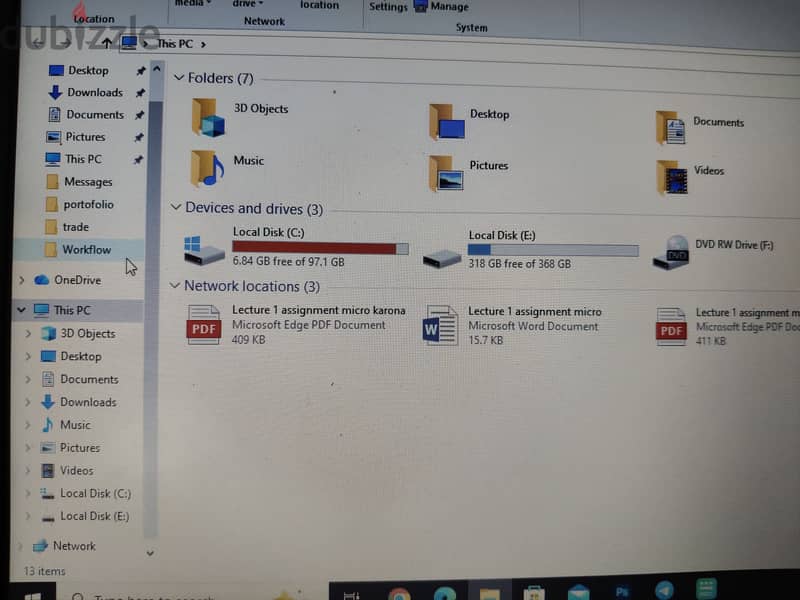
Task: Go to Documents in Quick access
Action: [95, 115]
